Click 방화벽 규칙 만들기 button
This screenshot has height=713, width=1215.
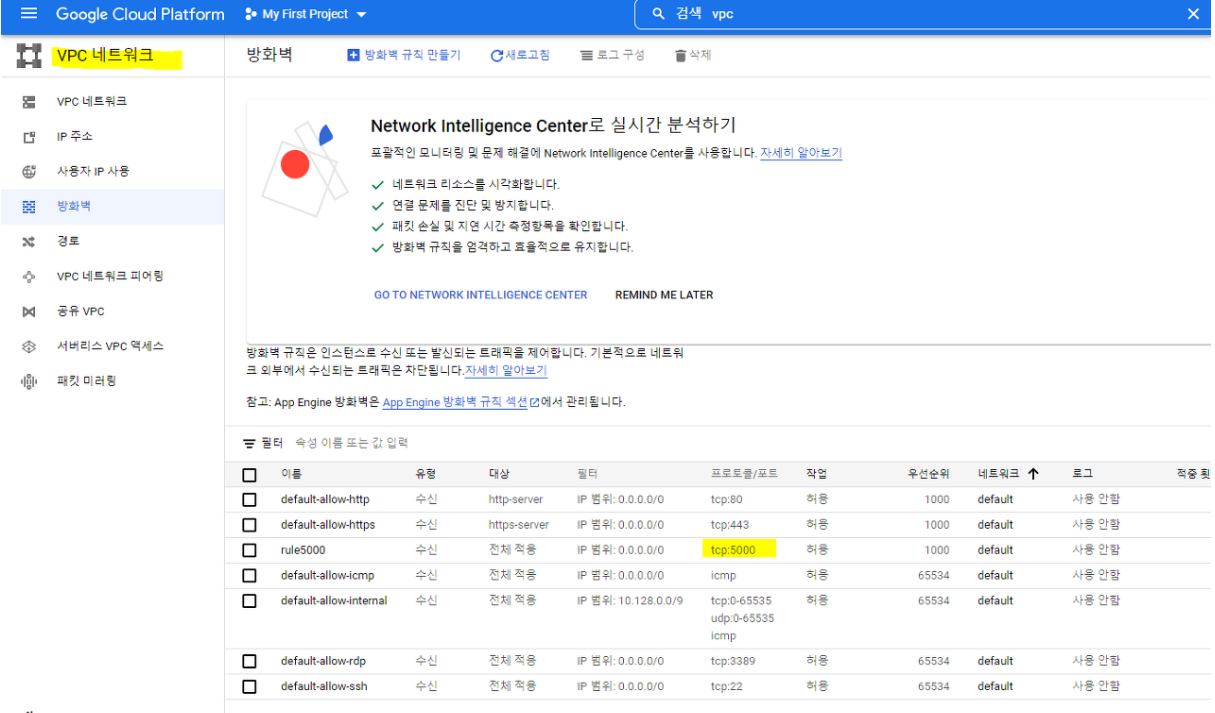[404, 55]
